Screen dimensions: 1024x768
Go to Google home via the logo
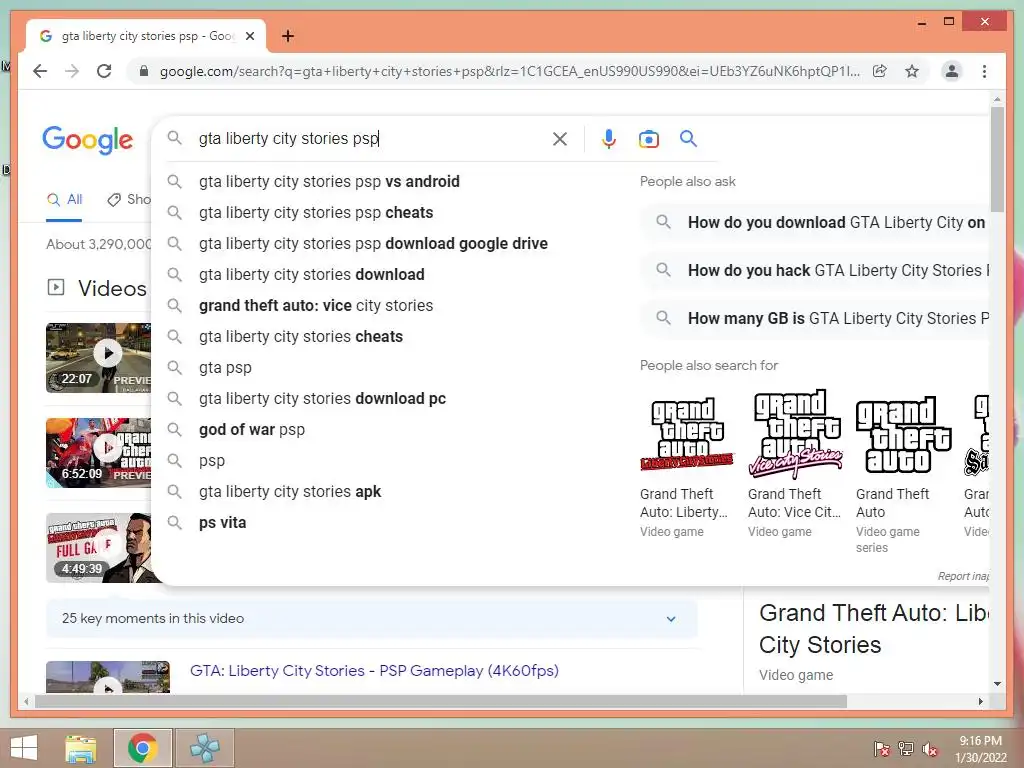coord(88,140)
